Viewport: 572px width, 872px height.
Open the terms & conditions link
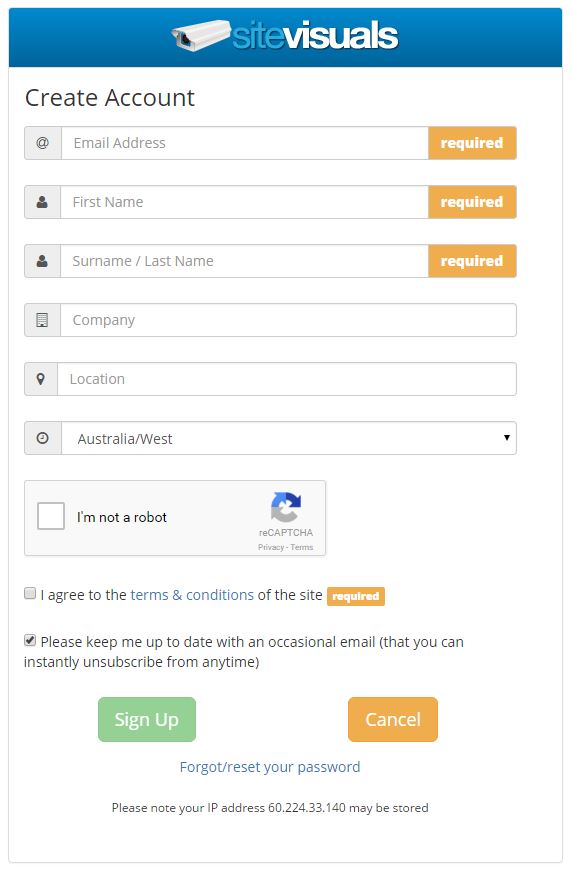click(x=192, y=595)
